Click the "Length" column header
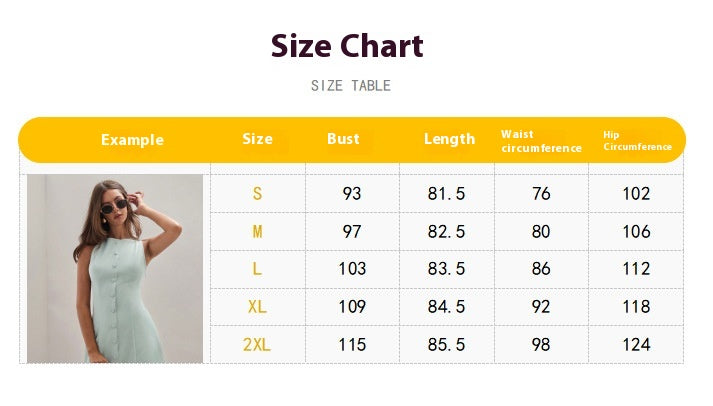 (449, 139)
